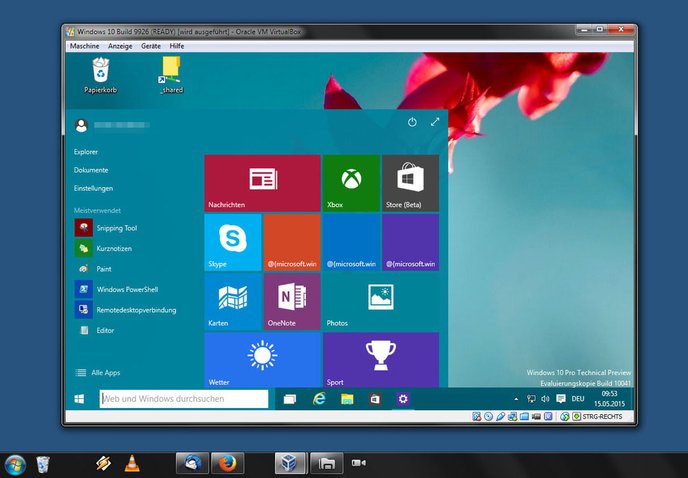688x478 pixels.
Task: Switch to Thunderbird on host taskbar
Action: point(192,463)
